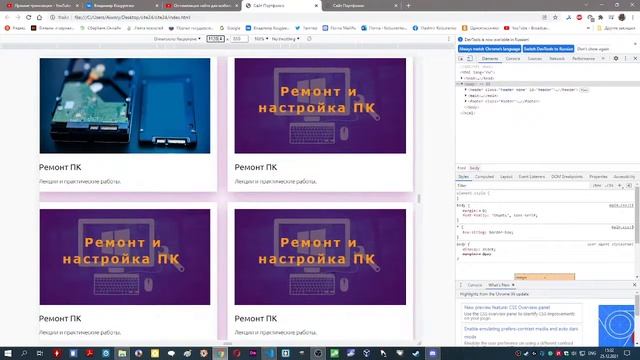Open the Network tab
Screen dimensions: 640x360
point(557,59)
